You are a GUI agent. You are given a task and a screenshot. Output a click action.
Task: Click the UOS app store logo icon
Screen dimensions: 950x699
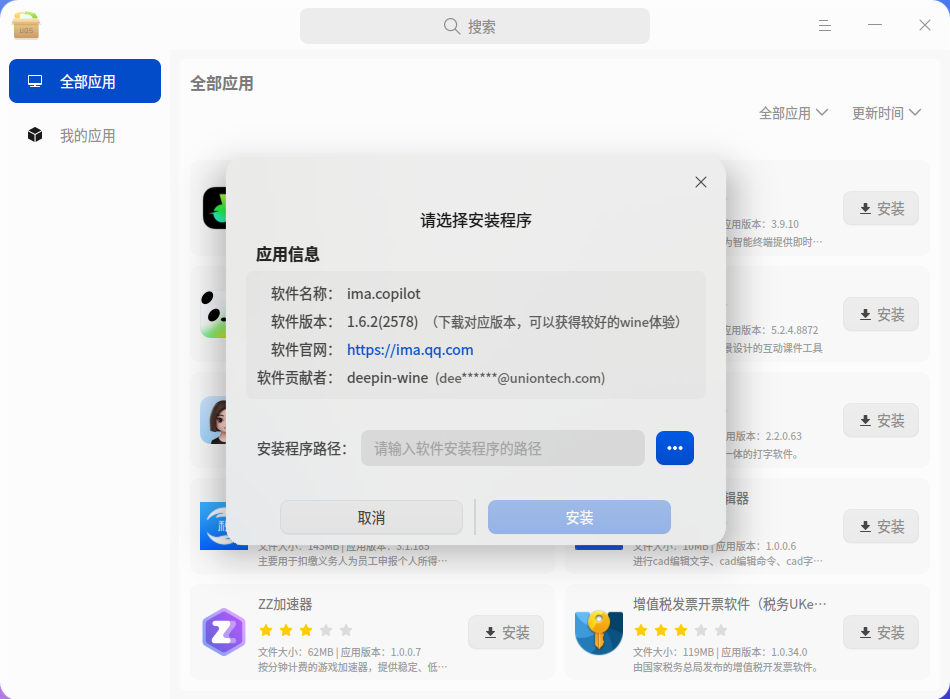click(x=25, y=25)
